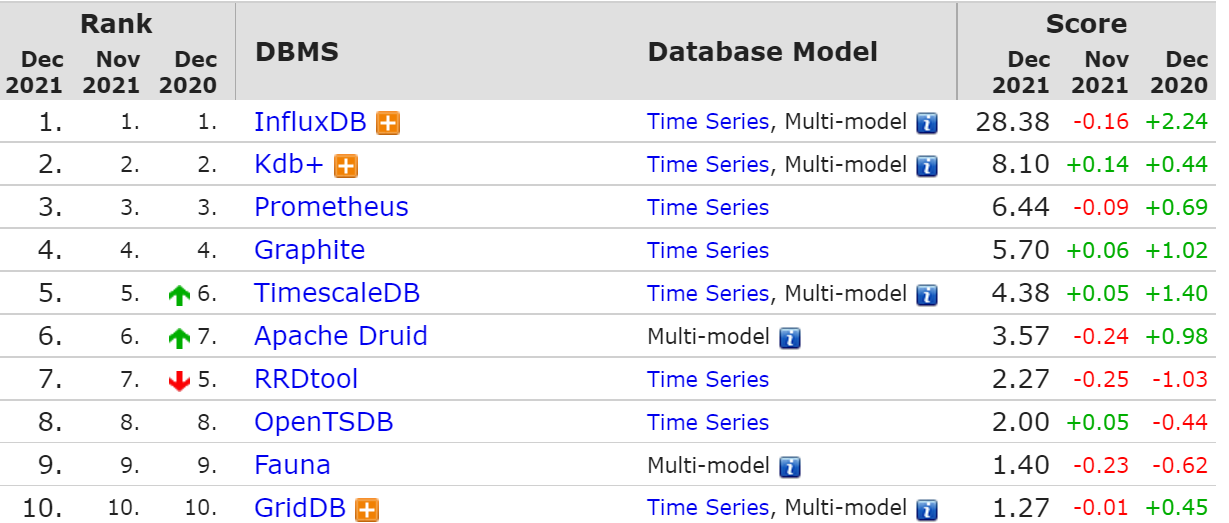
Task: Open the Prometheus database page
Action: click(331, 207)
